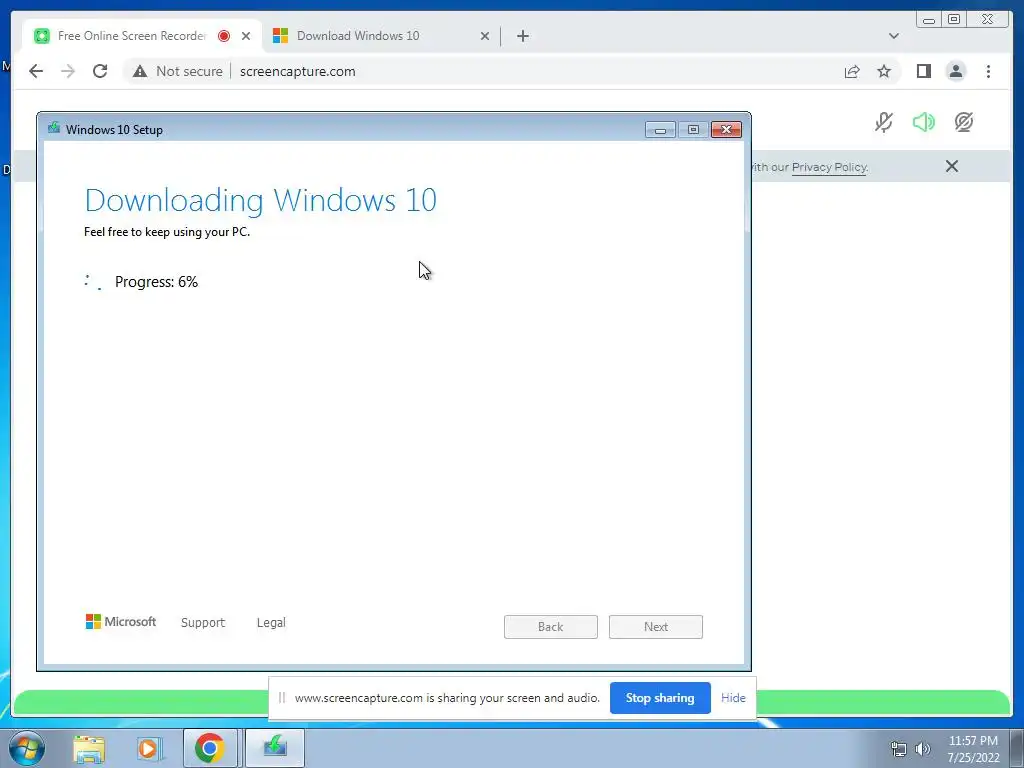Open Chrome side panel

[923, 71]
